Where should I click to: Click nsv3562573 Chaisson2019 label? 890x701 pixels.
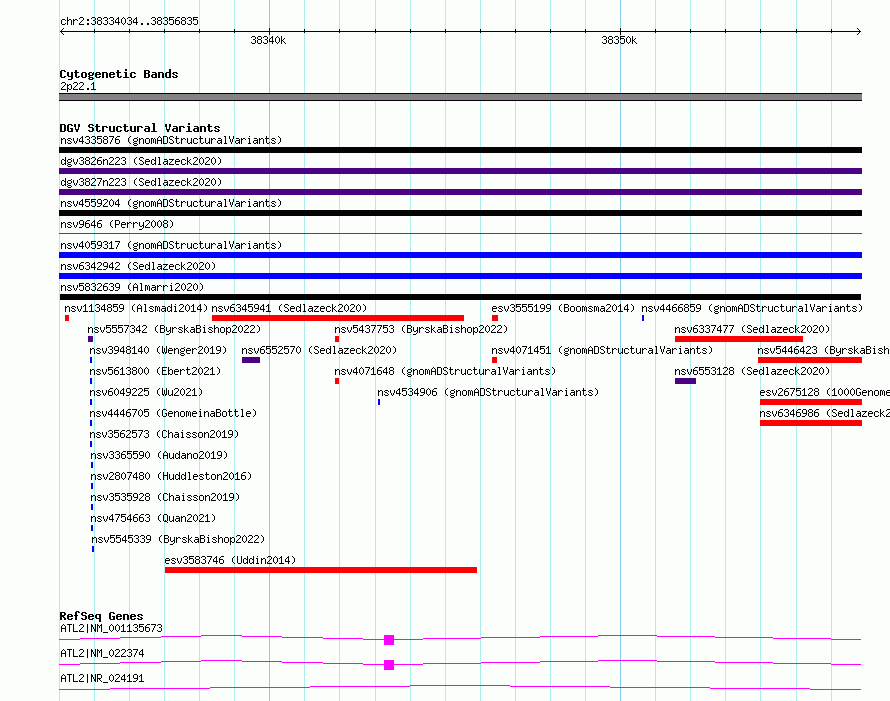165,434
